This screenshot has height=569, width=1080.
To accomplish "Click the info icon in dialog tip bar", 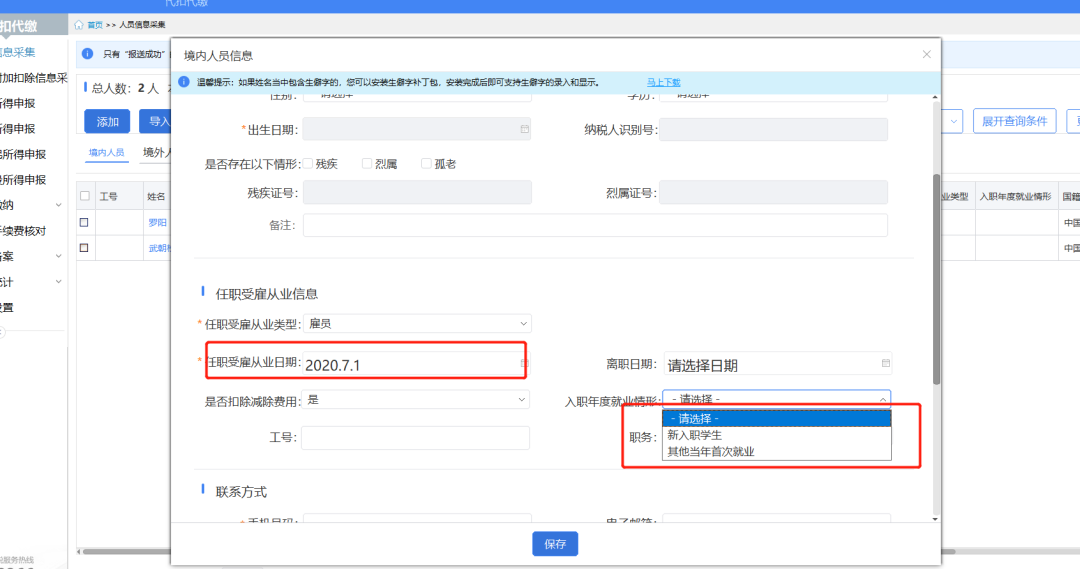I will pyautogui.click(x=184, y=82).
